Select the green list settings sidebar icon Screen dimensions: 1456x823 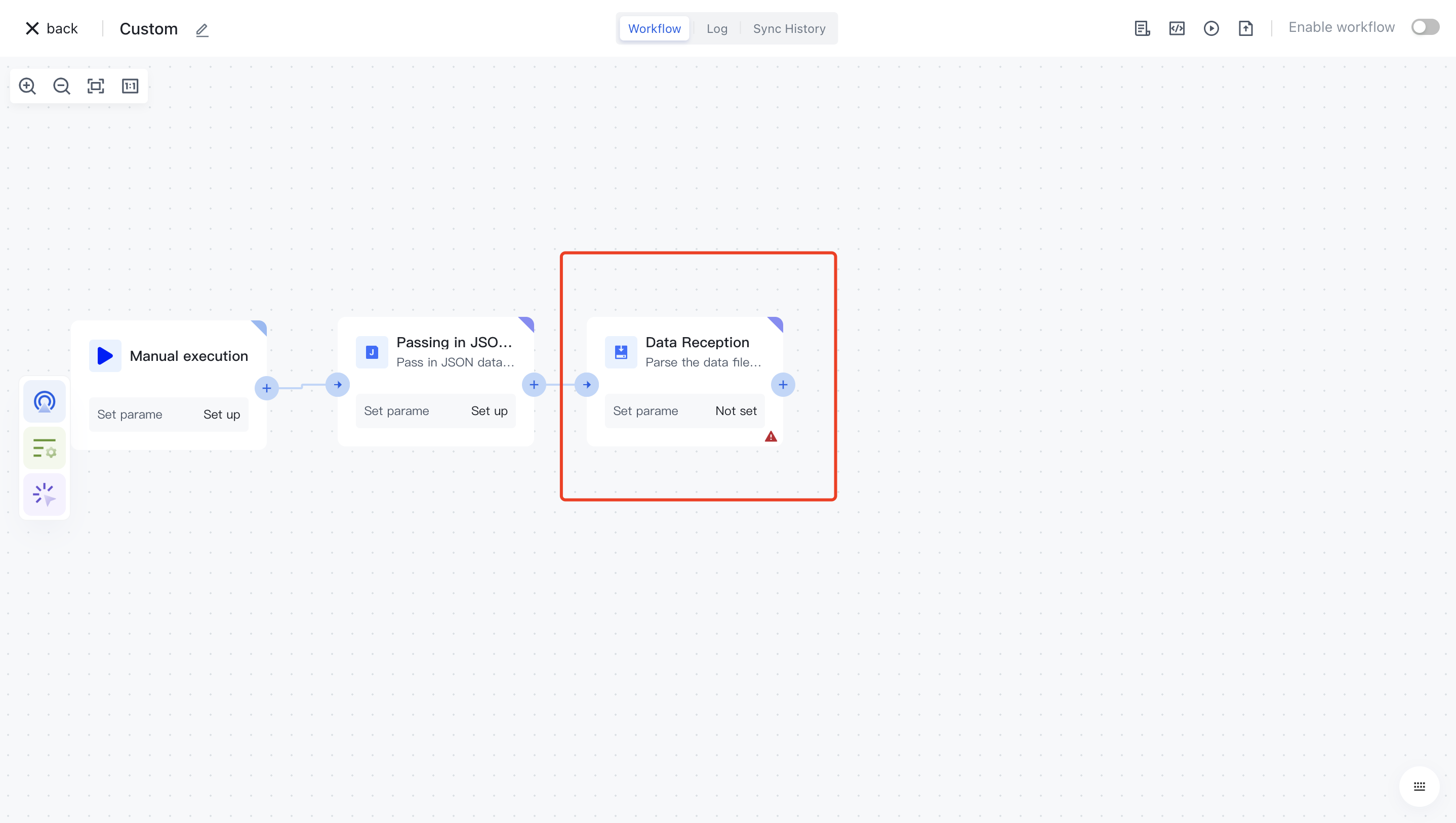pyautogui.click(x=44, y=448)
